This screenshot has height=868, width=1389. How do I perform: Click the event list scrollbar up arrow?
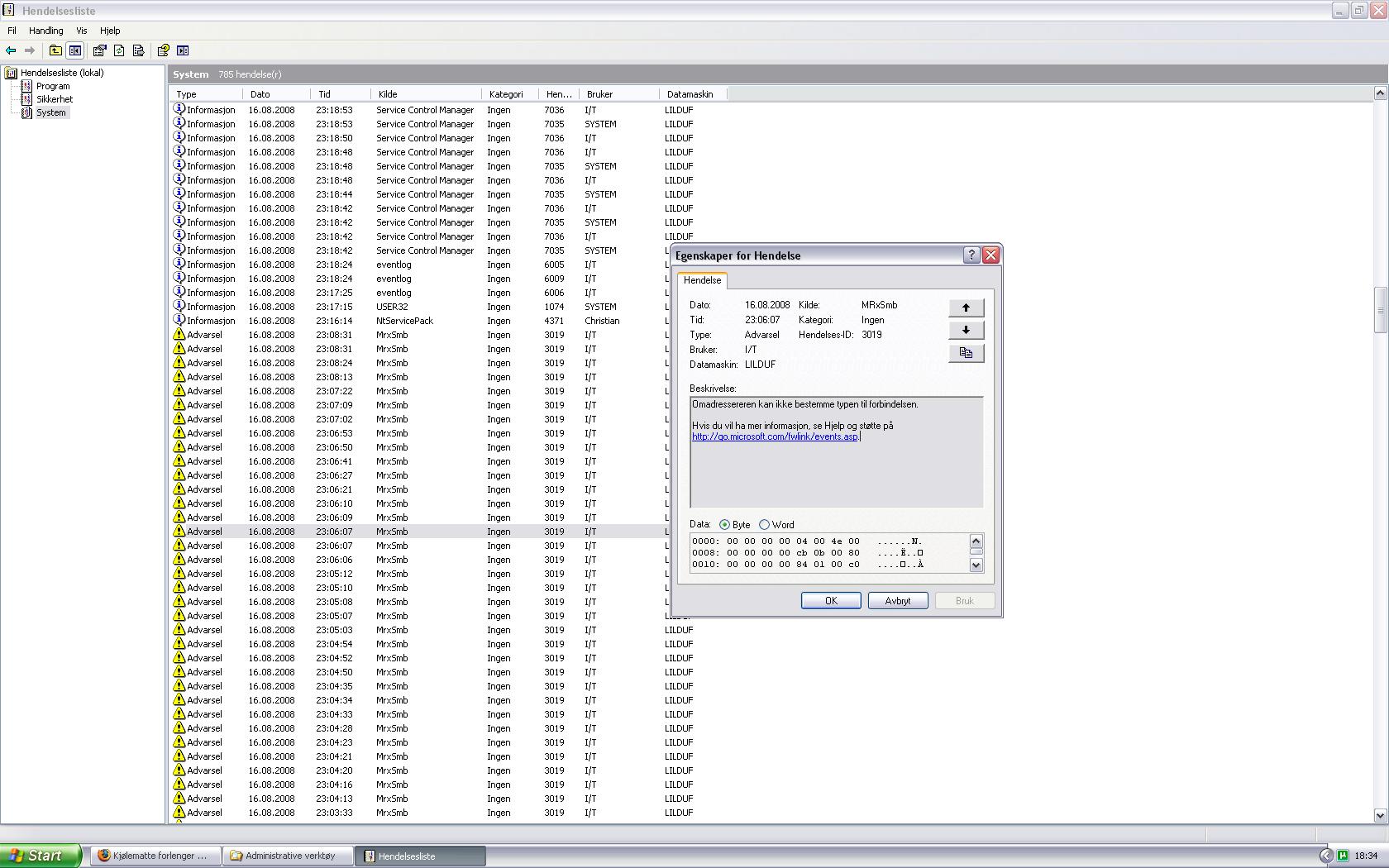[1380, 93]
